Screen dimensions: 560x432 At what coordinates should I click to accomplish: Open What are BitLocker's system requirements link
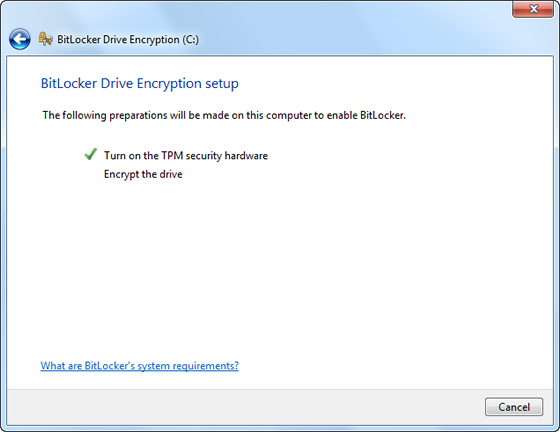tap(140, 366)
